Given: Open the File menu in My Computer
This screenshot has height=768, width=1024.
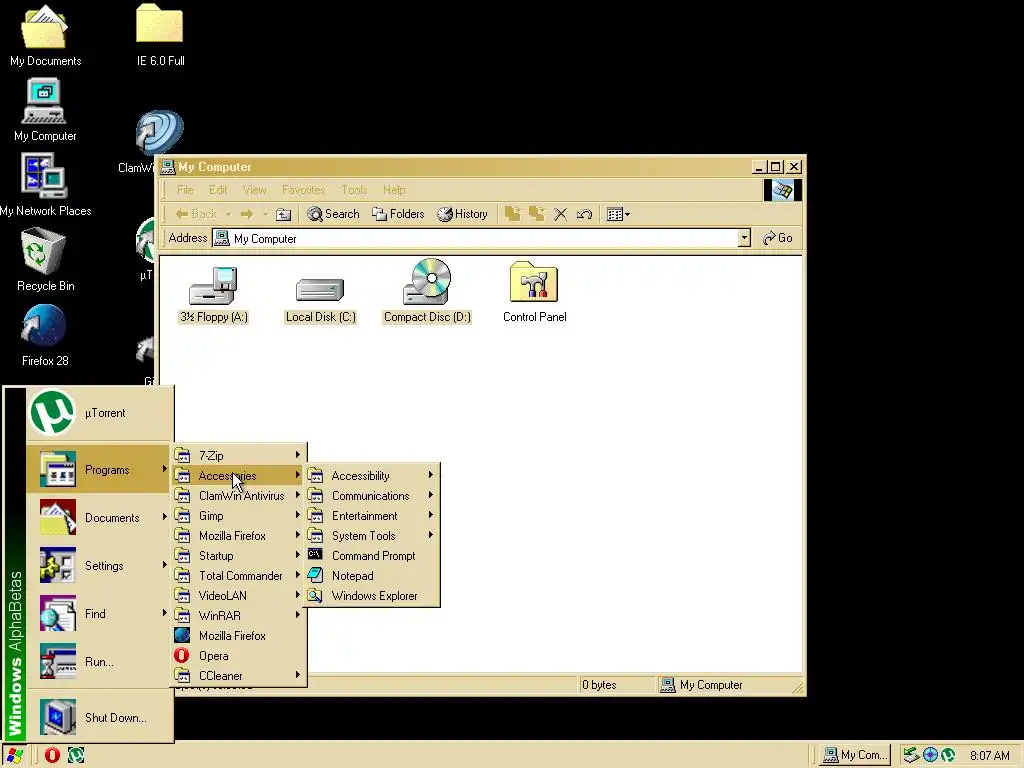Looking at the screenshot, I should (x=185, y=190).
